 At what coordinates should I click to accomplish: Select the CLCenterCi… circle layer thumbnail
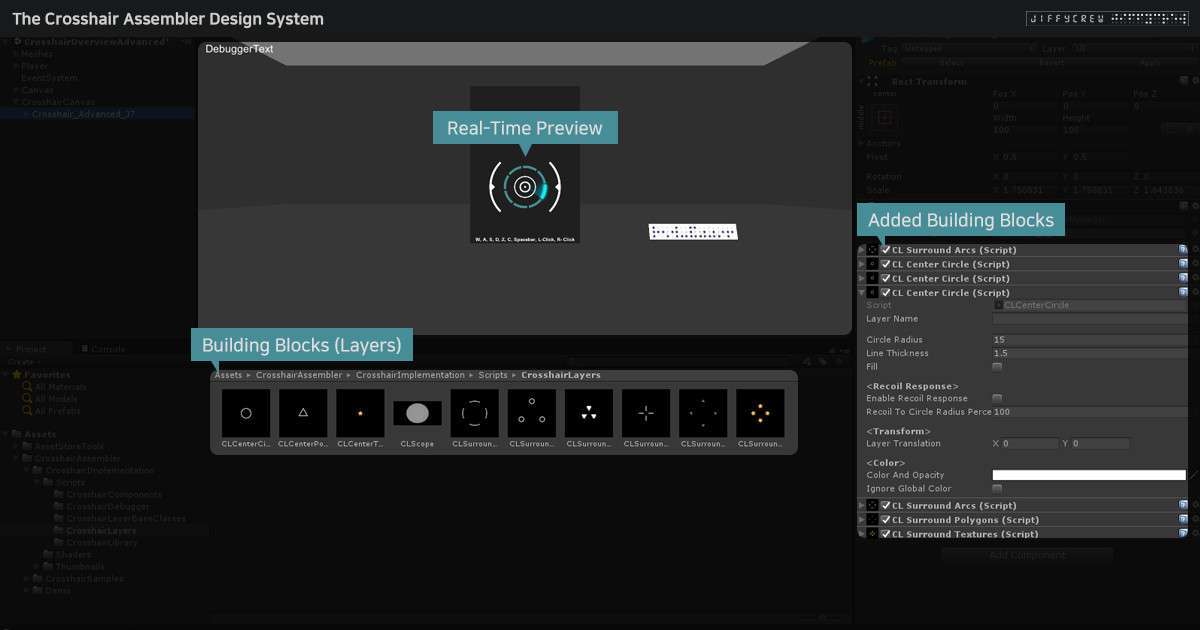click(x=246, y=413)
